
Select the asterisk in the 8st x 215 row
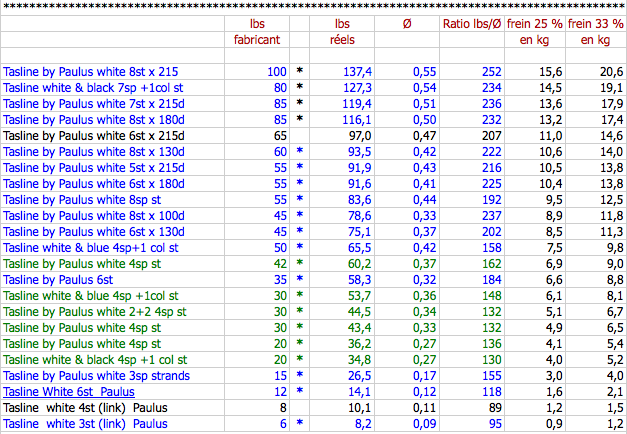(x=300, y=71)
